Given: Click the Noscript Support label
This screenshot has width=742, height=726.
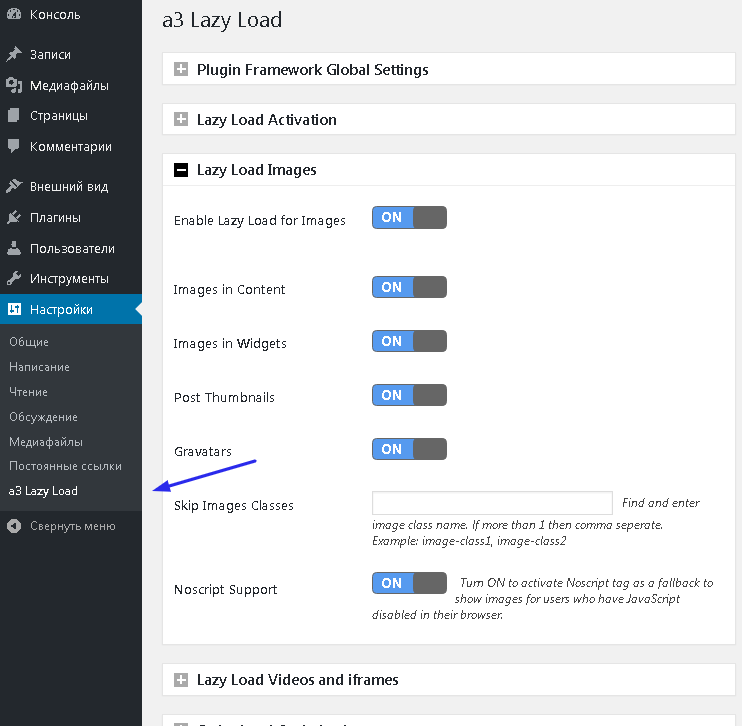Looking at the screenshot, I should point(226,590).
